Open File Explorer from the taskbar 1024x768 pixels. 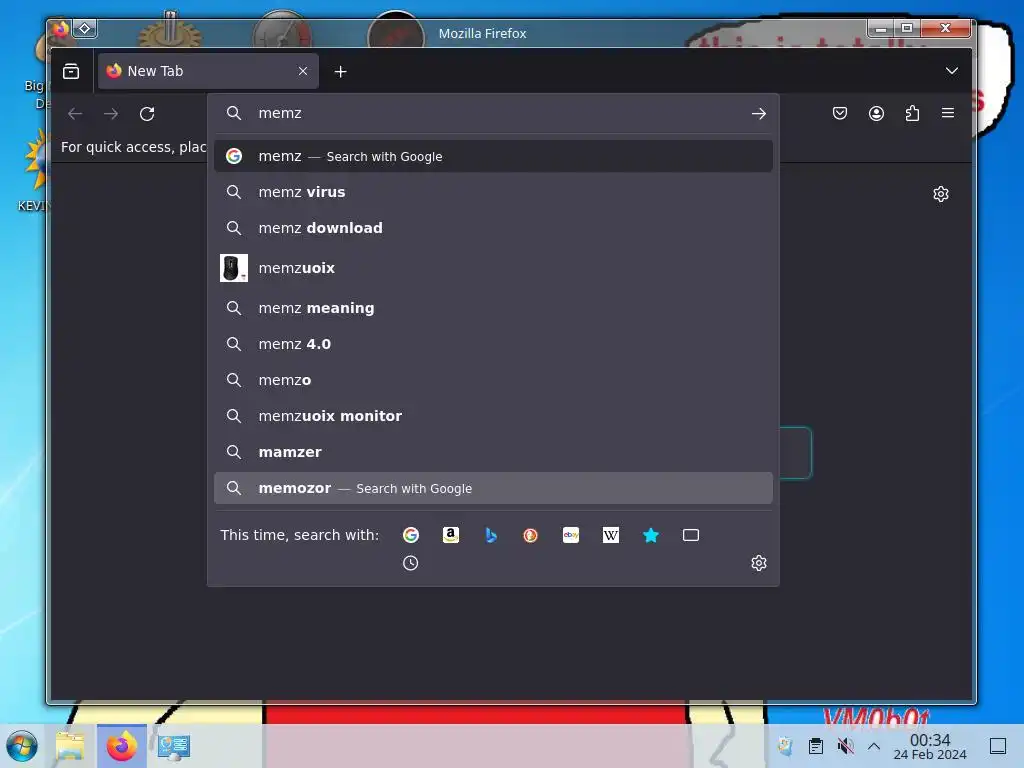tap(71, 746)
